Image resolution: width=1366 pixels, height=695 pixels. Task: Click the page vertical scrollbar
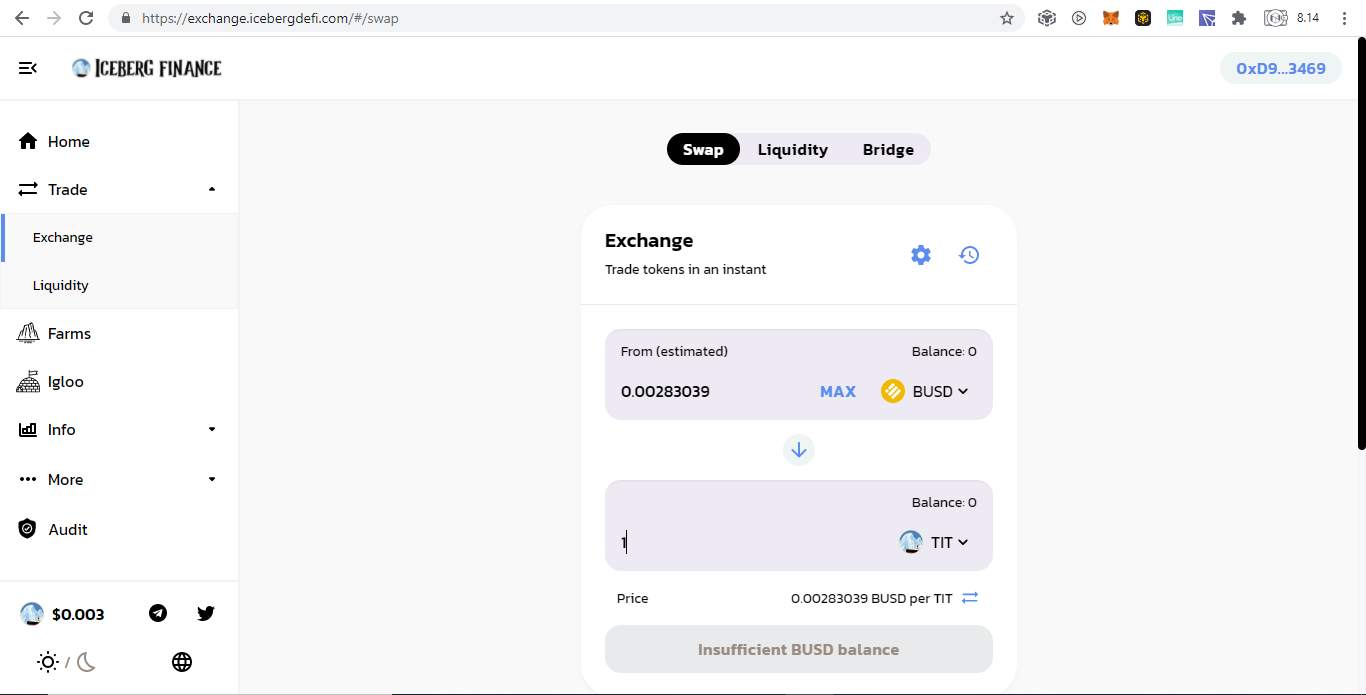click(x=1360, y=245)
